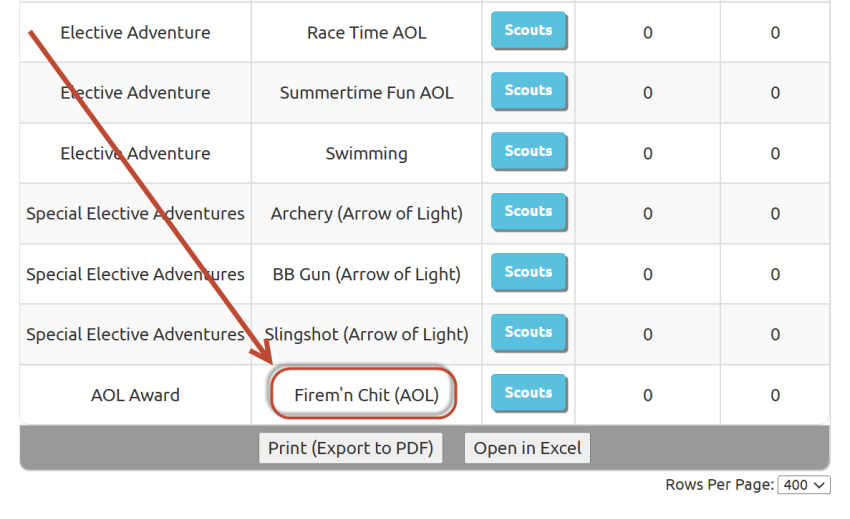The image size is (850, 519).
Task: Click first zero count in Firem'n Chit row
Action: pyautogui.click(x=648, y=395)
